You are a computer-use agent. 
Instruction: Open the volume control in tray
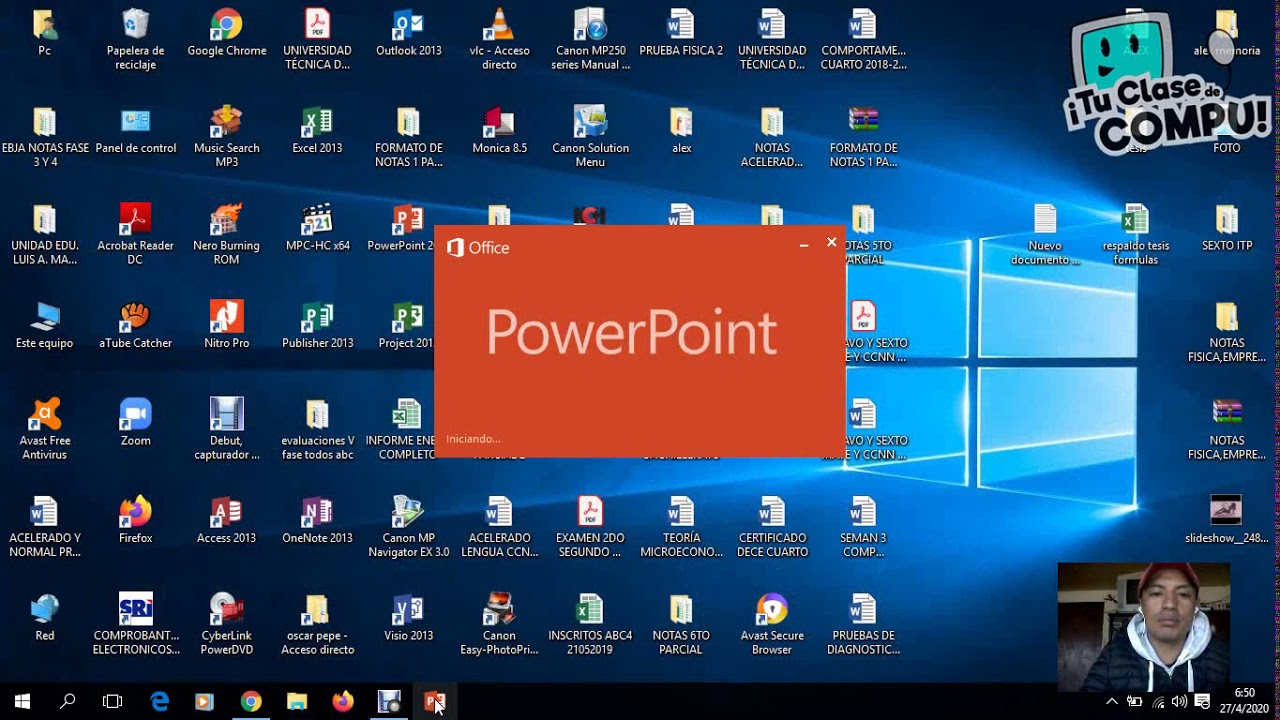tap(1179, 701)
